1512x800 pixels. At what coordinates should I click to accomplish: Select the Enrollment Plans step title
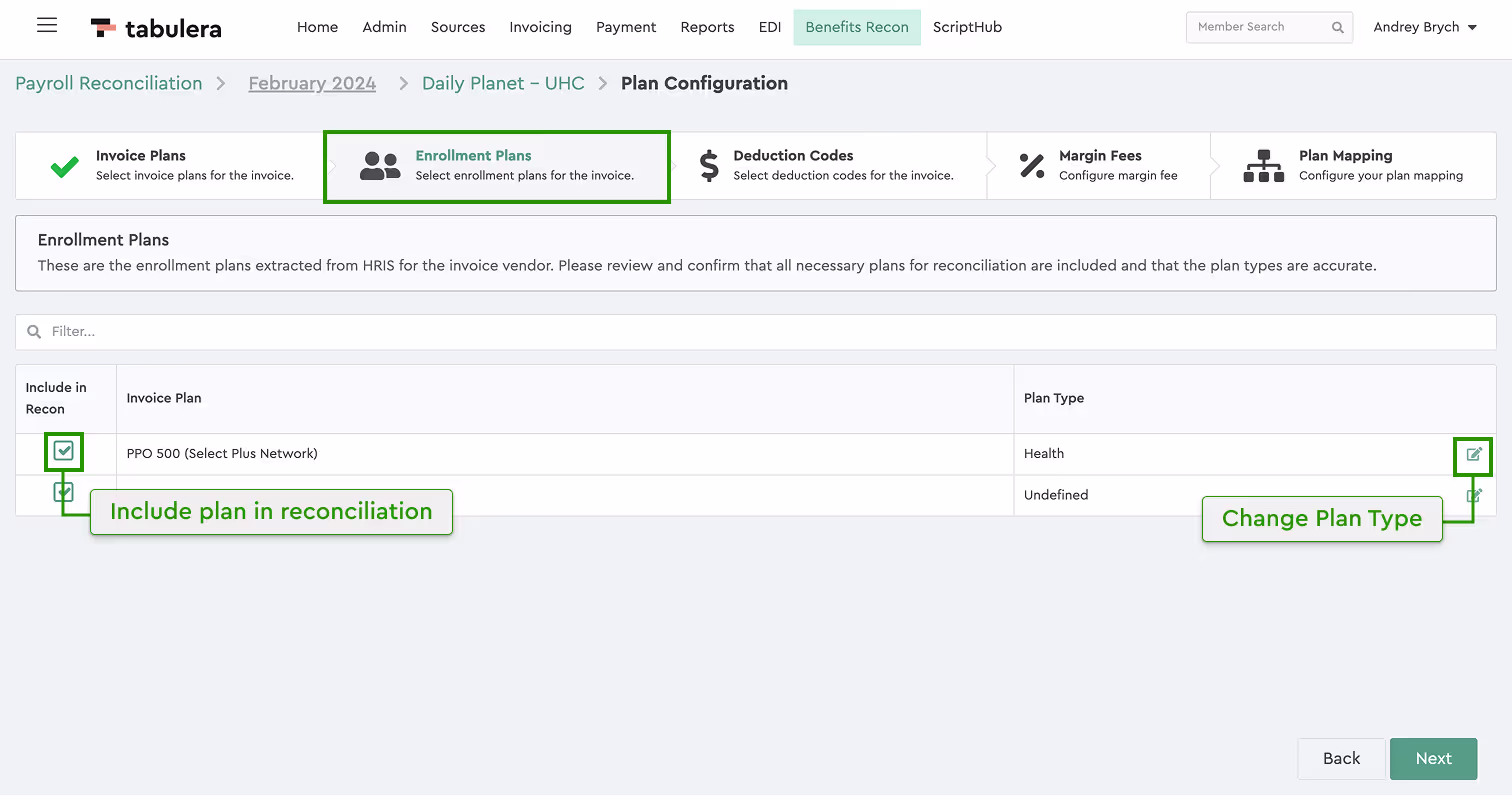pyautogui.click(x=473, y=156)
